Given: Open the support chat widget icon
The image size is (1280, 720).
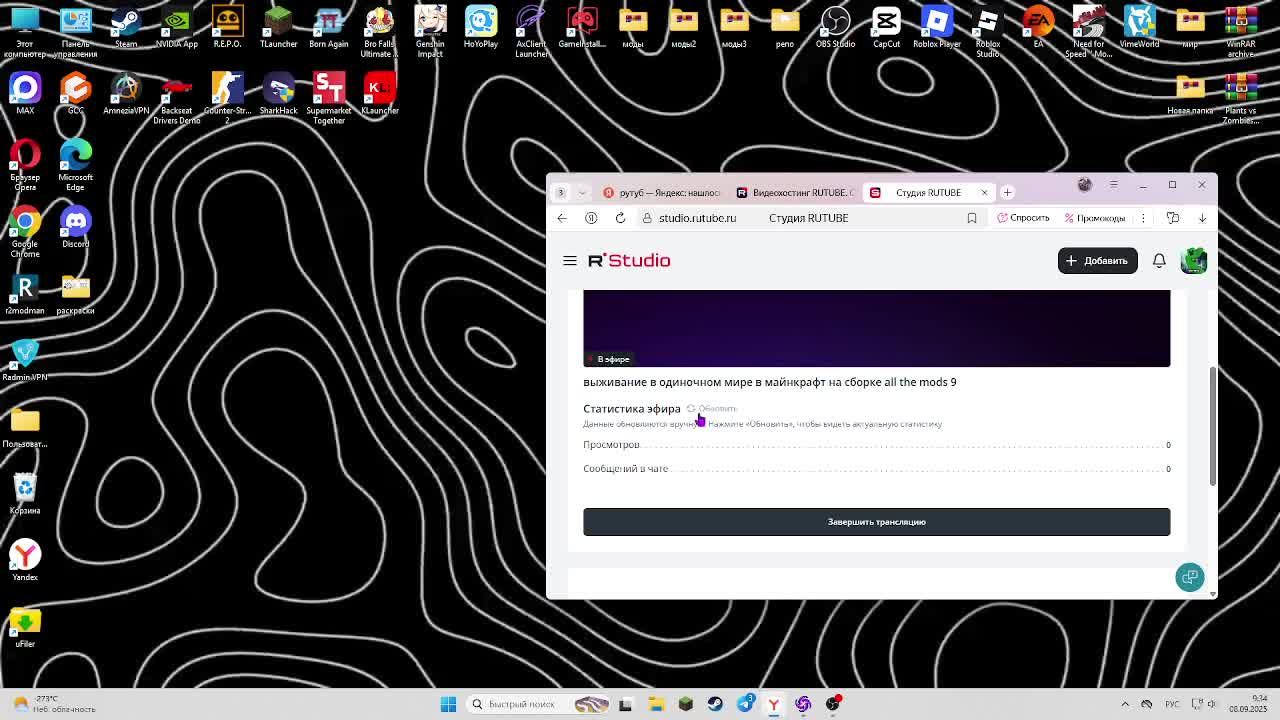Looking at the screenshot, I should 1189,577.
